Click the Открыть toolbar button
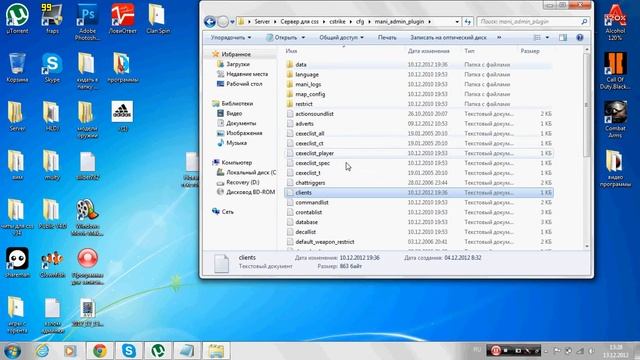 tap(282, 38)
